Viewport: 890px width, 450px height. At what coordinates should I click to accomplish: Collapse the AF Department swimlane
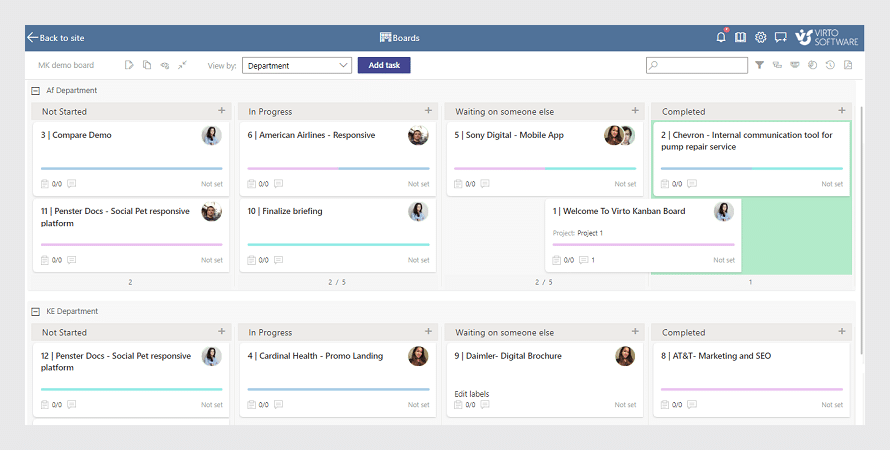coord(35,91)
